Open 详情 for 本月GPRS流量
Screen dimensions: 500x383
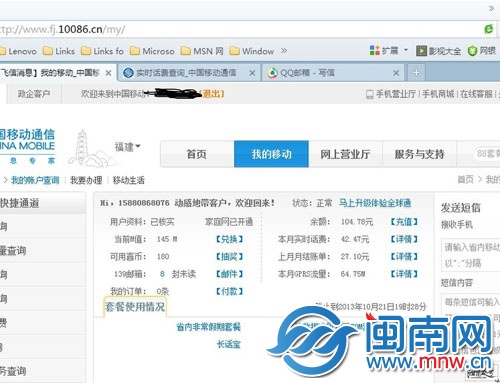tap(404, 274)
